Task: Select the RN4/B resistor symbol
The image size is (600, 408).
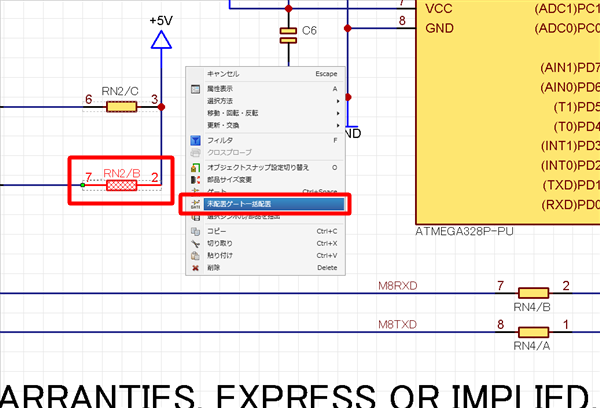Action: [x=533, y=293]
